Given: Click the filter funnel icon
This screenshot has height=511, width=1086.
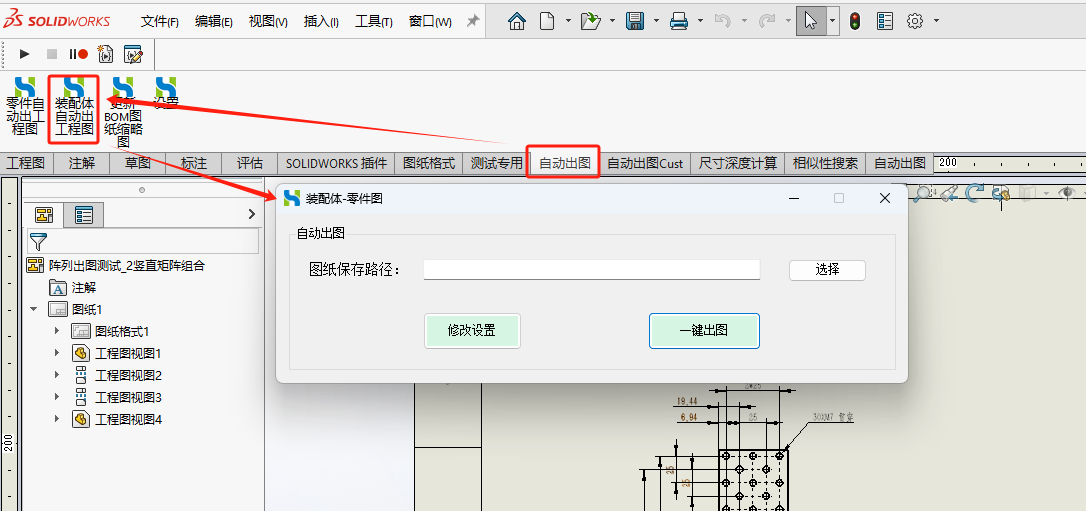Looking at the screenshot, I should (x=38, y=241).
